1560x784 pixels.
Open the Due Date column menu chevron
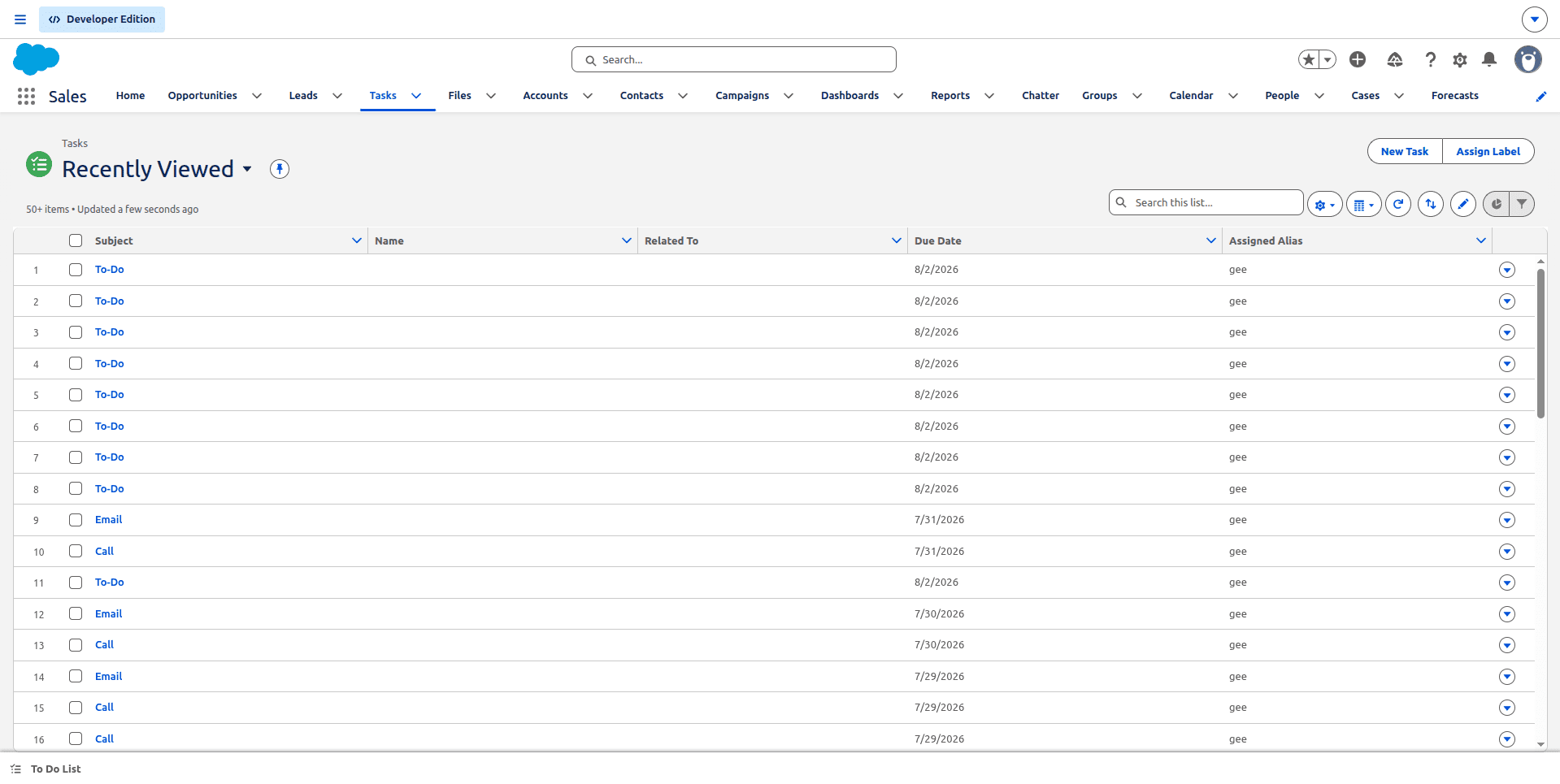pyautogui.click(x=1211, y=240)
